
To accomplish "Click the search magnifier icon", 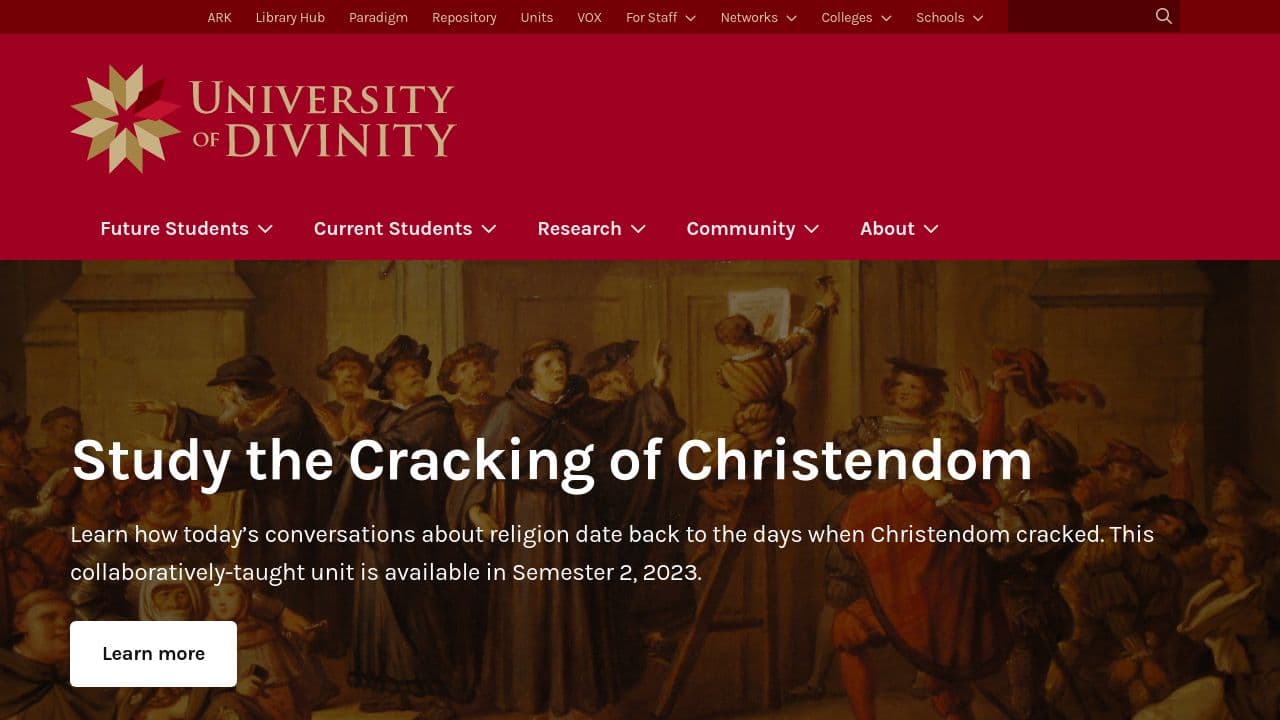I will (x=1162, y=16).
